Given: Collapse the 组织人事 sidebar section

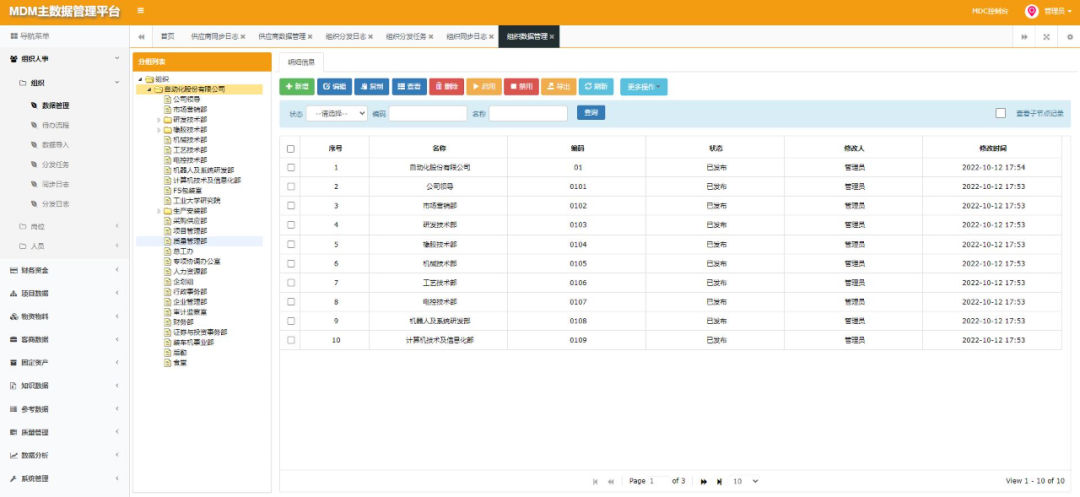Looking at the screenshot, I should 65,59.
